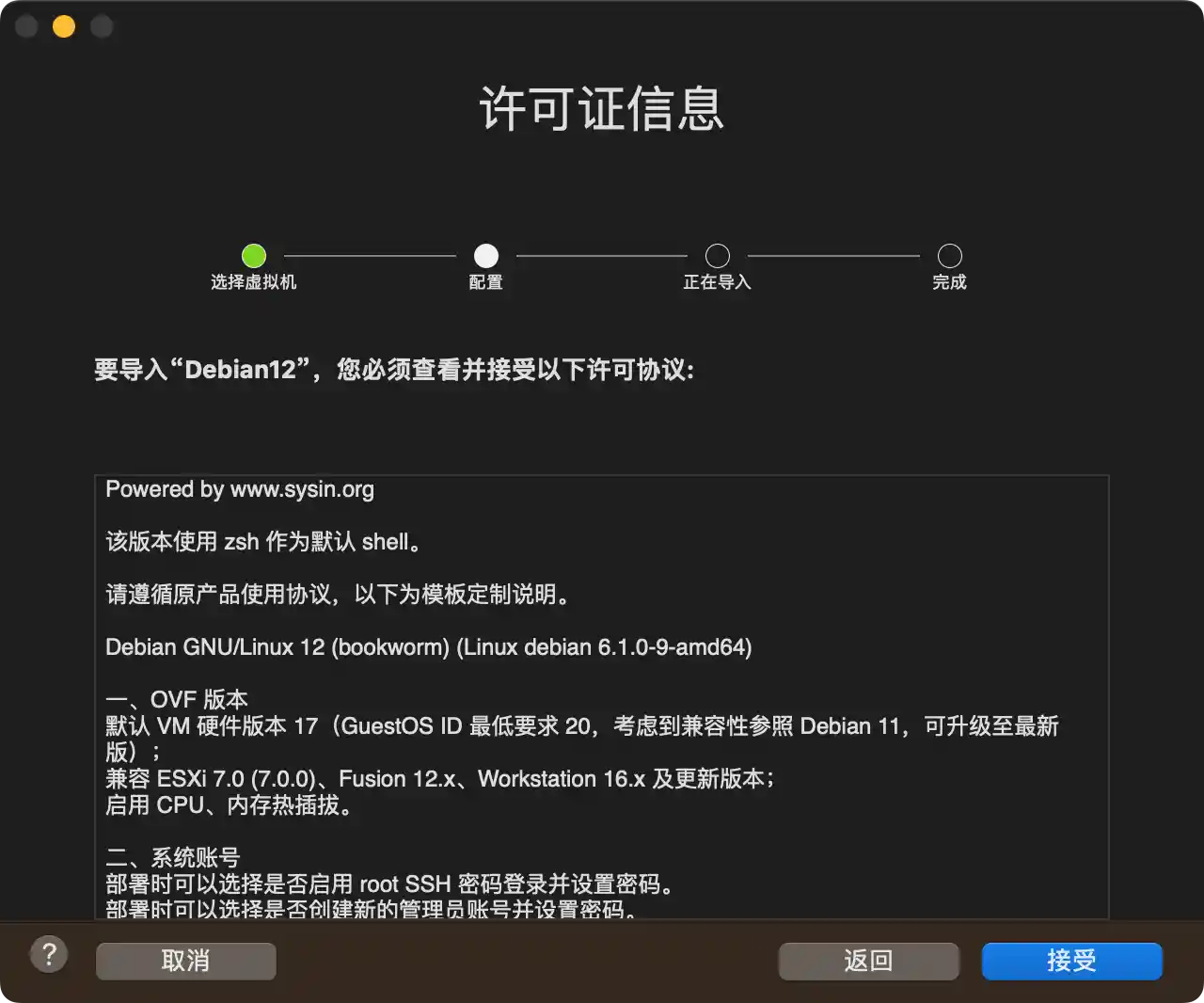Screen dimensions: 1204x1003
Task: Click the question mark help button
Action: click(x=49, y=954)
